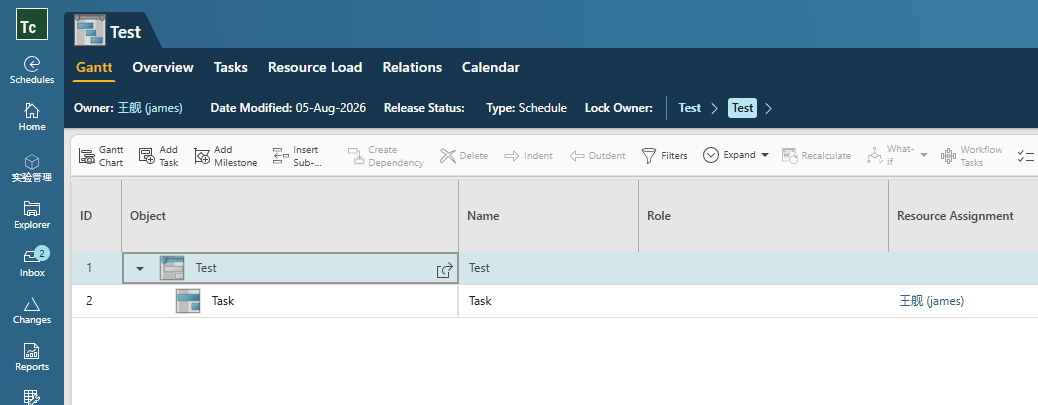Click Add Milestone in toolbar
The width and height of the screenshot is (1038, 405).
coord(225,156)
